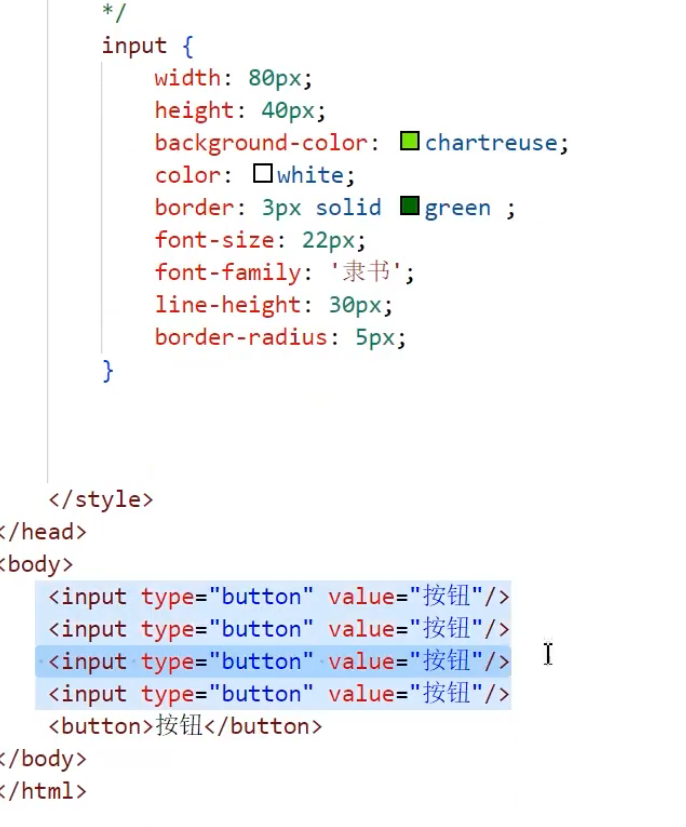Screen dimensions: 686x827
Task: Click the '*/' comment end marker
Action: [114, 13]
